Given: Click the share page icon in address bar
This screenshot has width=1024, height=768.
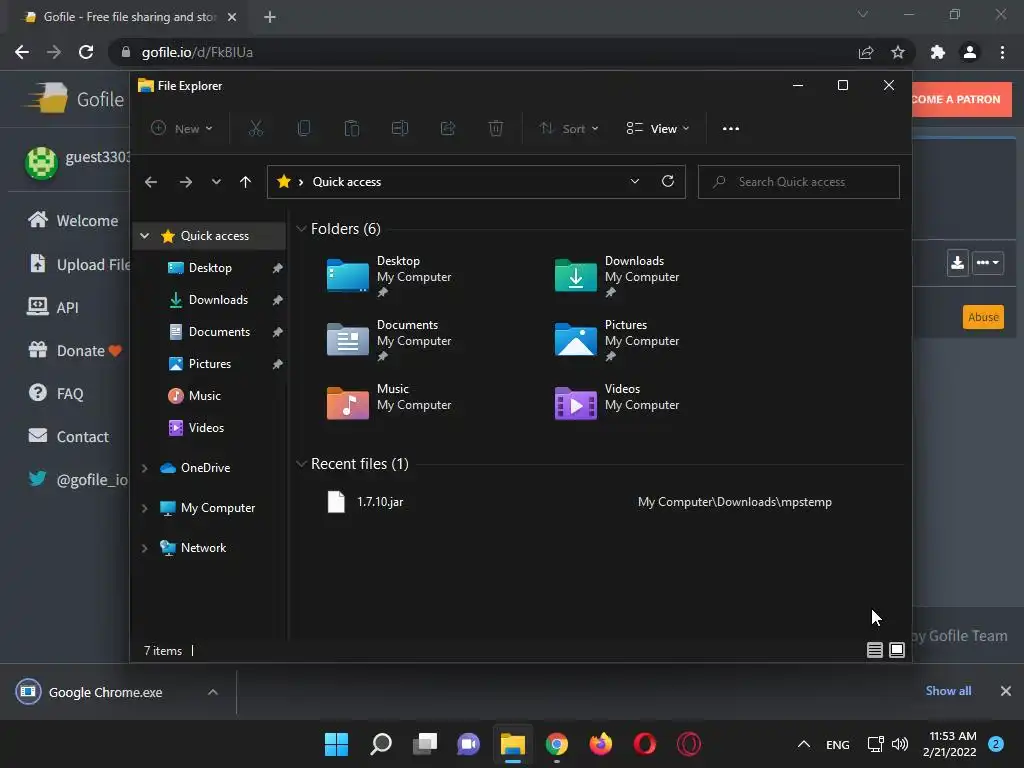Looking at the screenshot, I should (x=866, y=52).
